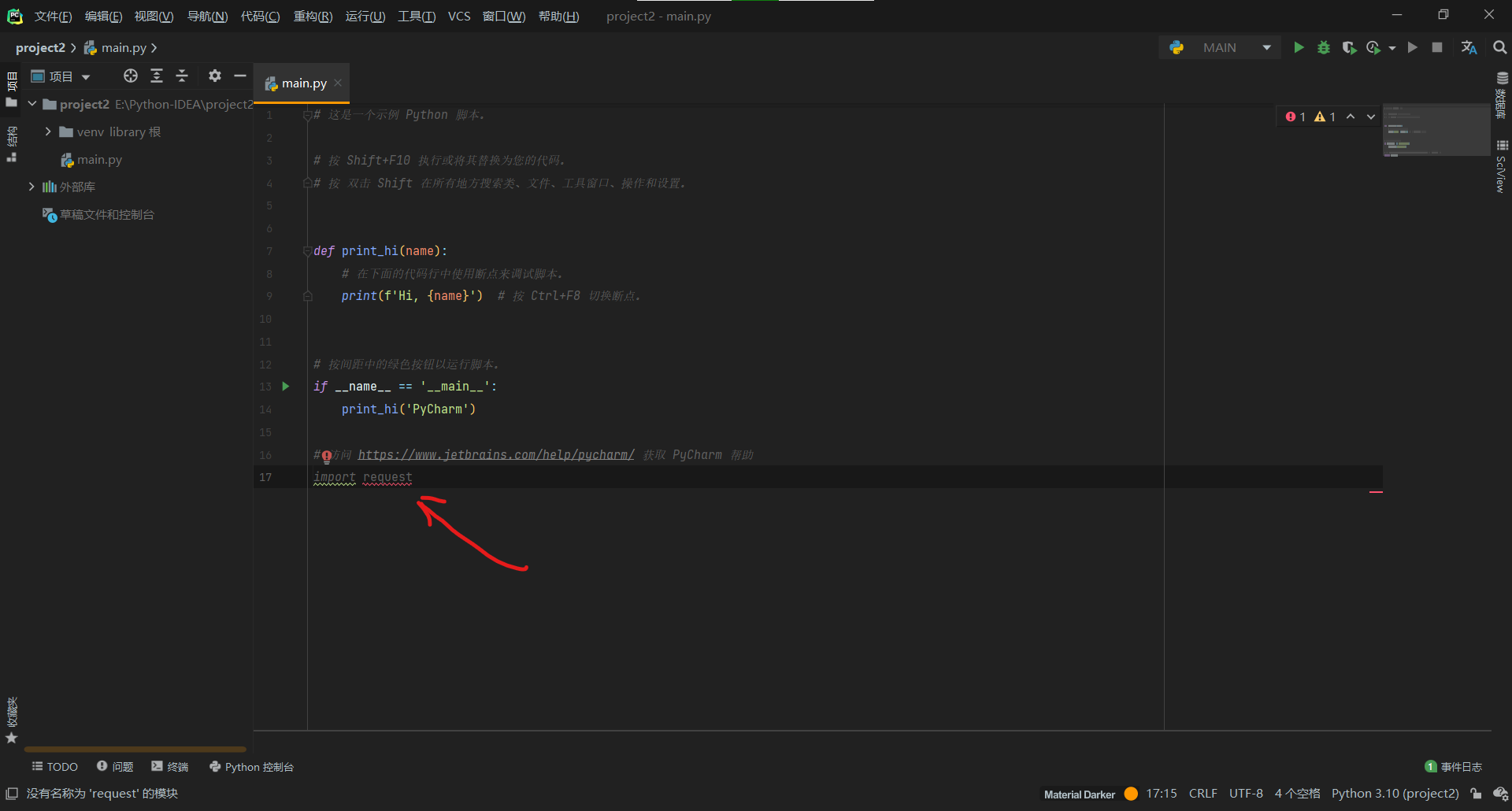Go to previous highlighted error arrow
This screenshot has width=1512, height=811.
(x=1351, y=117)
